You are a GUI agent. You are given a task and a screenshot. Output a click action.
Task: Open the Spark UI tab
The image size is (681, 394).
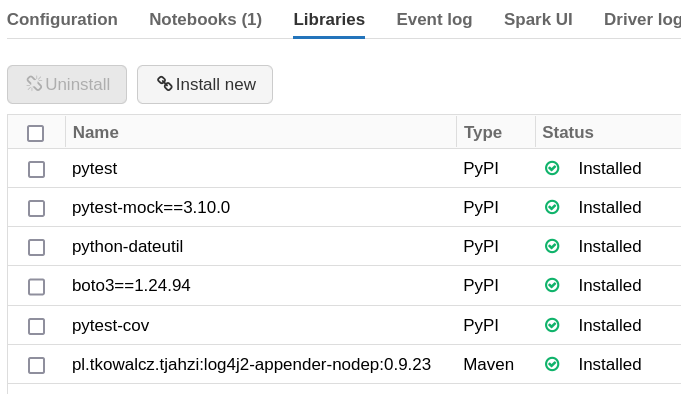point(538,20)
